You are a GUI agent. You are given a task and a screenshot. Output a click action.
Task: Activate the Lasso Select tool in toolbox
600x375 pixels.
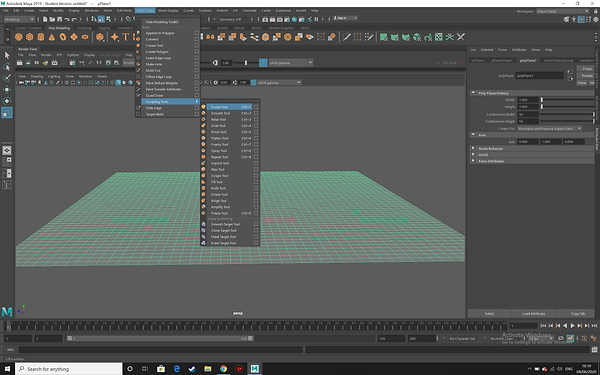(7, 67)
